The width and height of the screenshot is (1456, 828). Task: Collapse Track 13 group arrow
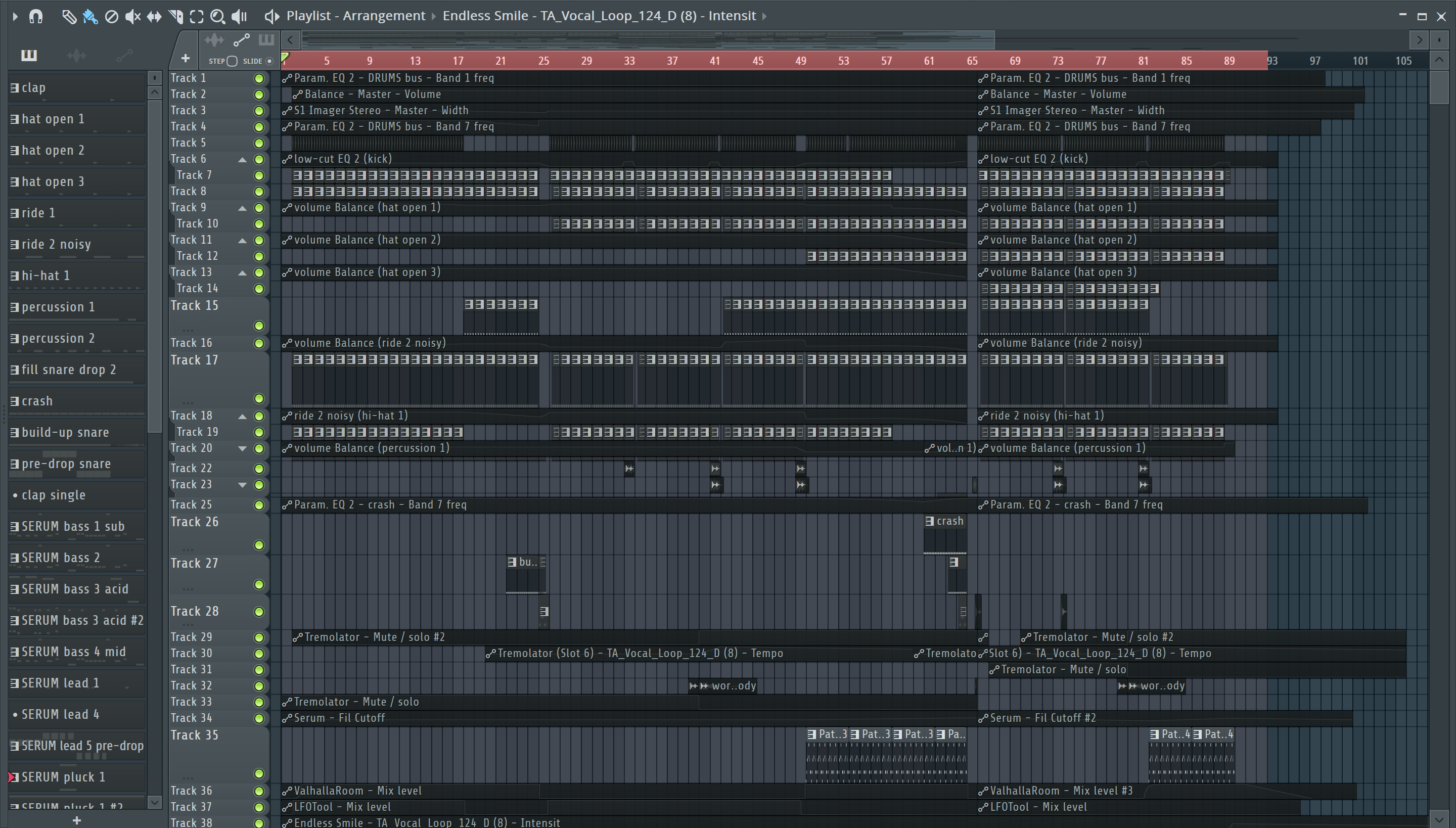click(x=242, y=273)
